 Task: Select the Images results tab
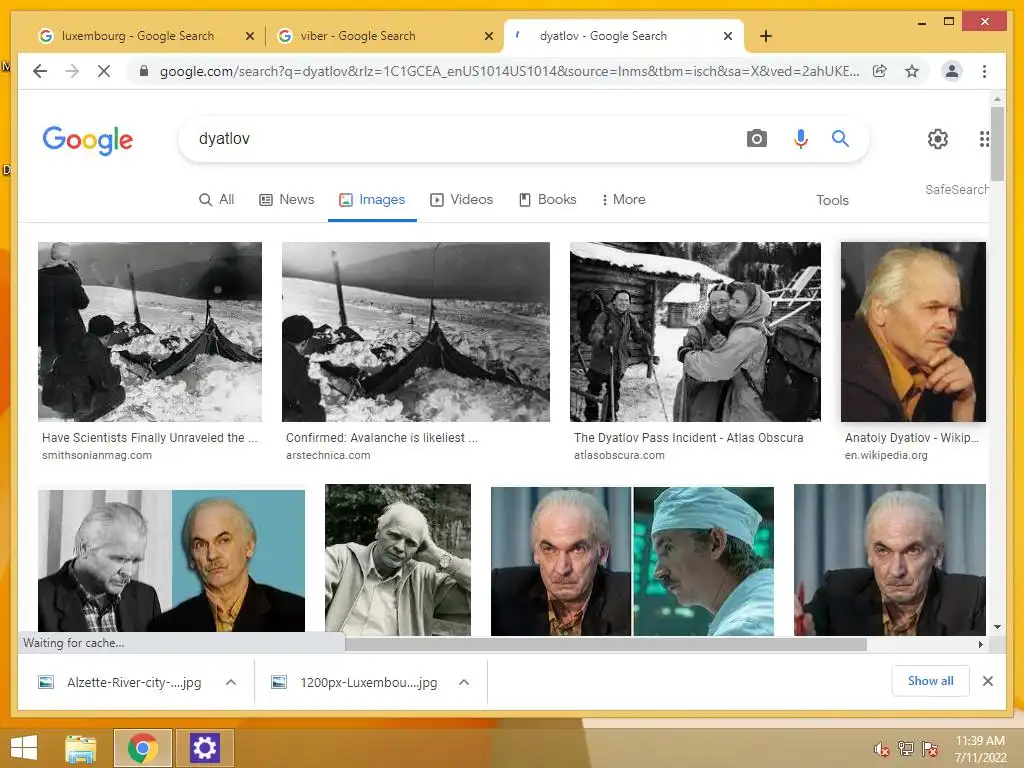pos(372,200)
